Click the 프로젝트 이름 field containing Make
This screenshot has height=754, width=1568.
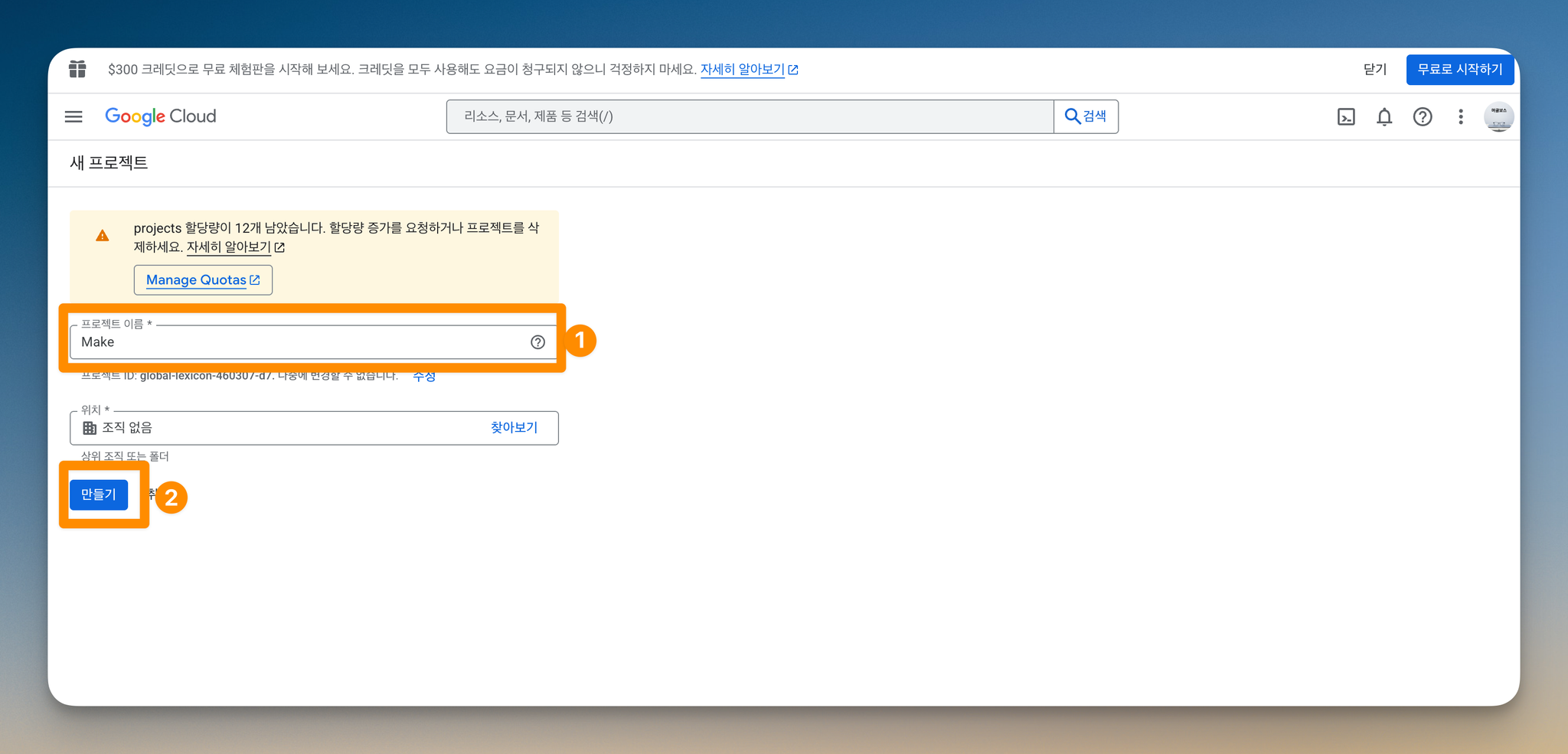coord(314,341)
